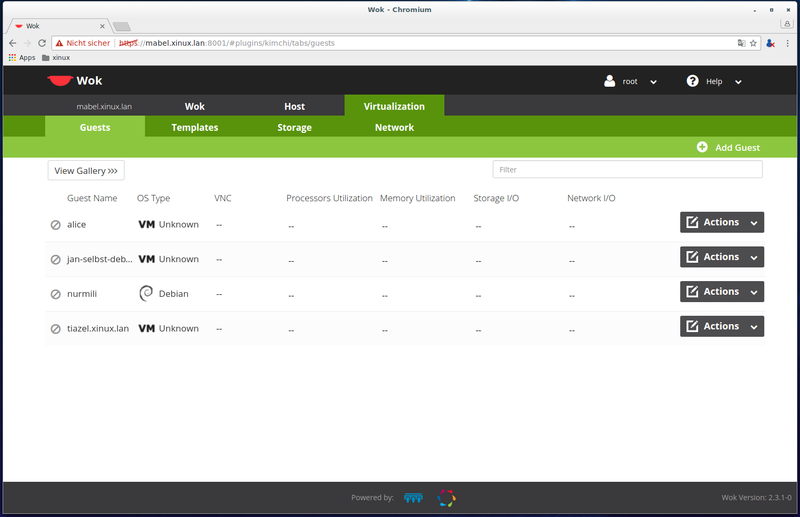The height and width of the screenshot is (517, 800).
Task: Expand the Actions dropdown for alice
Action: pos(722,222)
